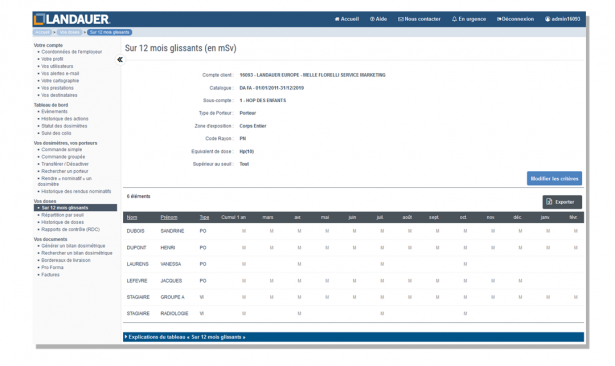
Task: Open Factures in sidebar
Action: click(50, 275)
